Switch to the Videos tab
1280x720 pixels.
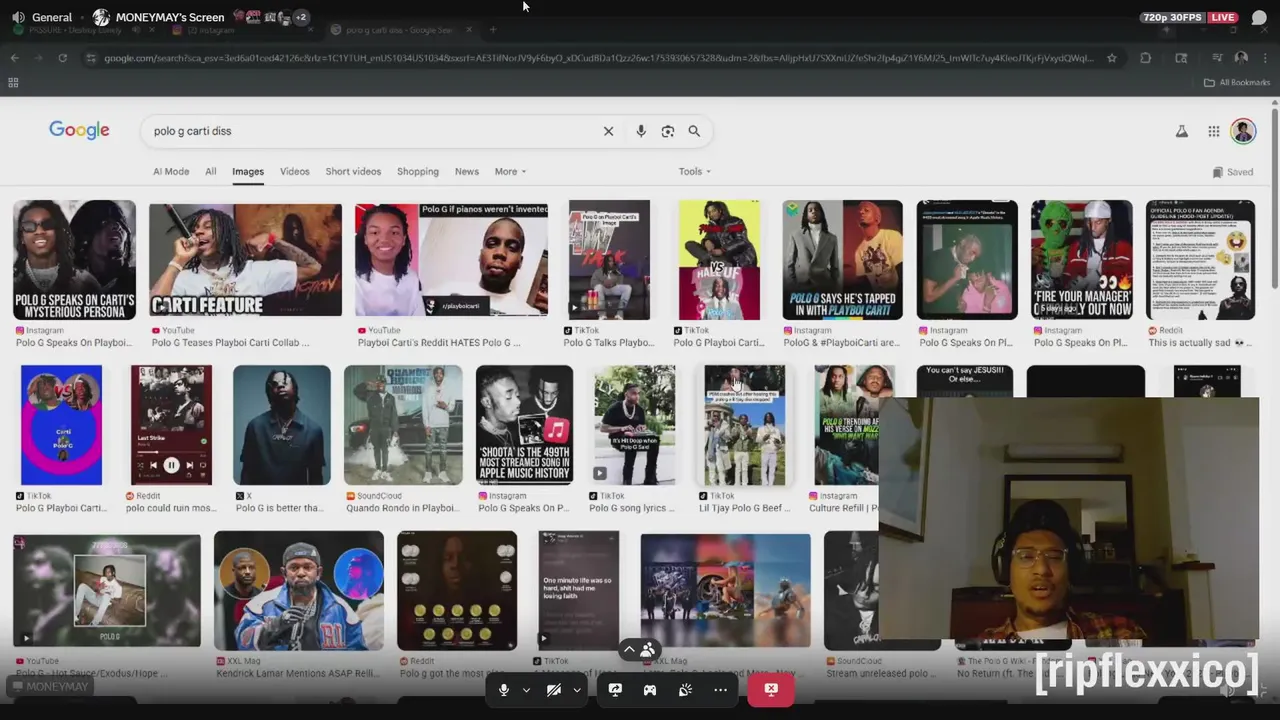coord(295,171)
